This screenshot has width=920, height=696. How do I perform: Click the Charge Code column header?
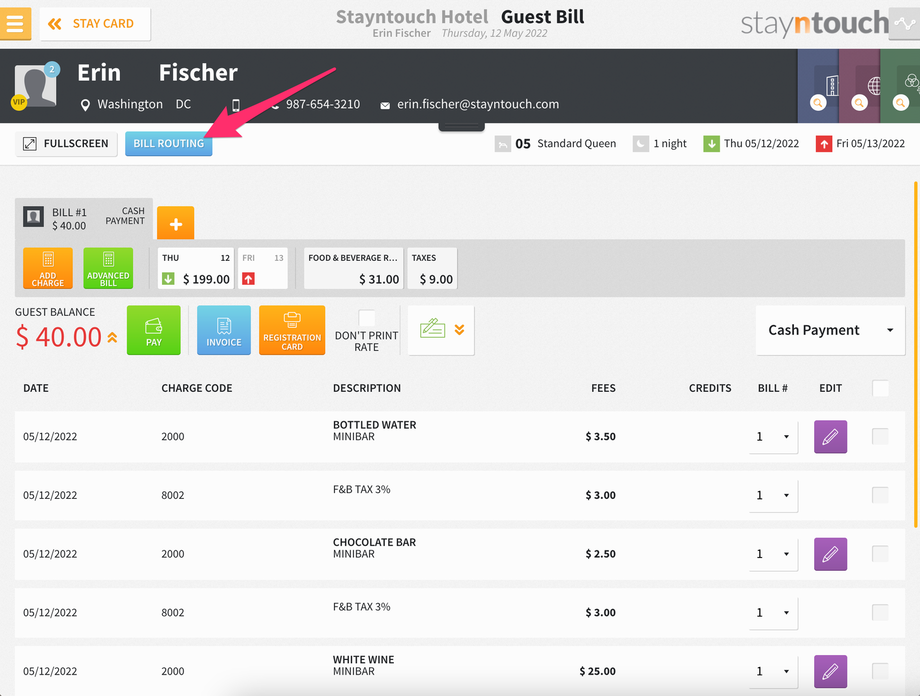[x=197, y=388]
